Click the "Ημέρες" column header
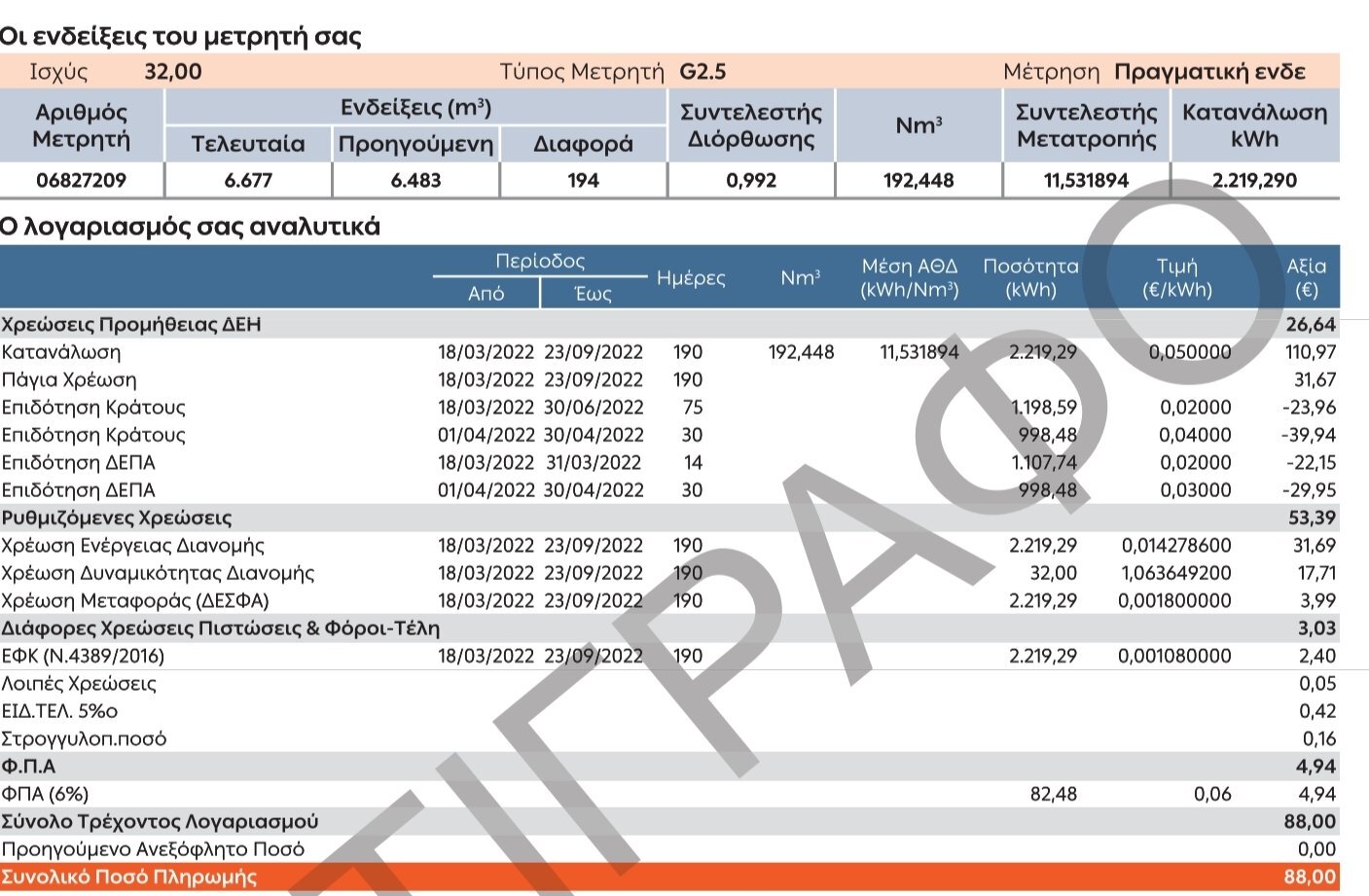Screen dimensions: 1369x896 coord(691,278)
